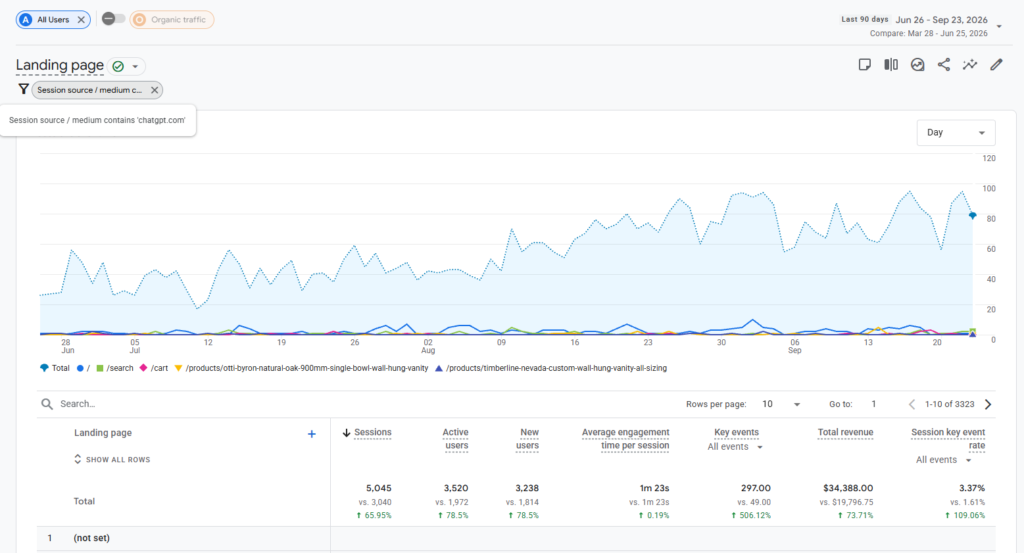
Task: Click the table search magnifier icon
Action: (47, 404)
